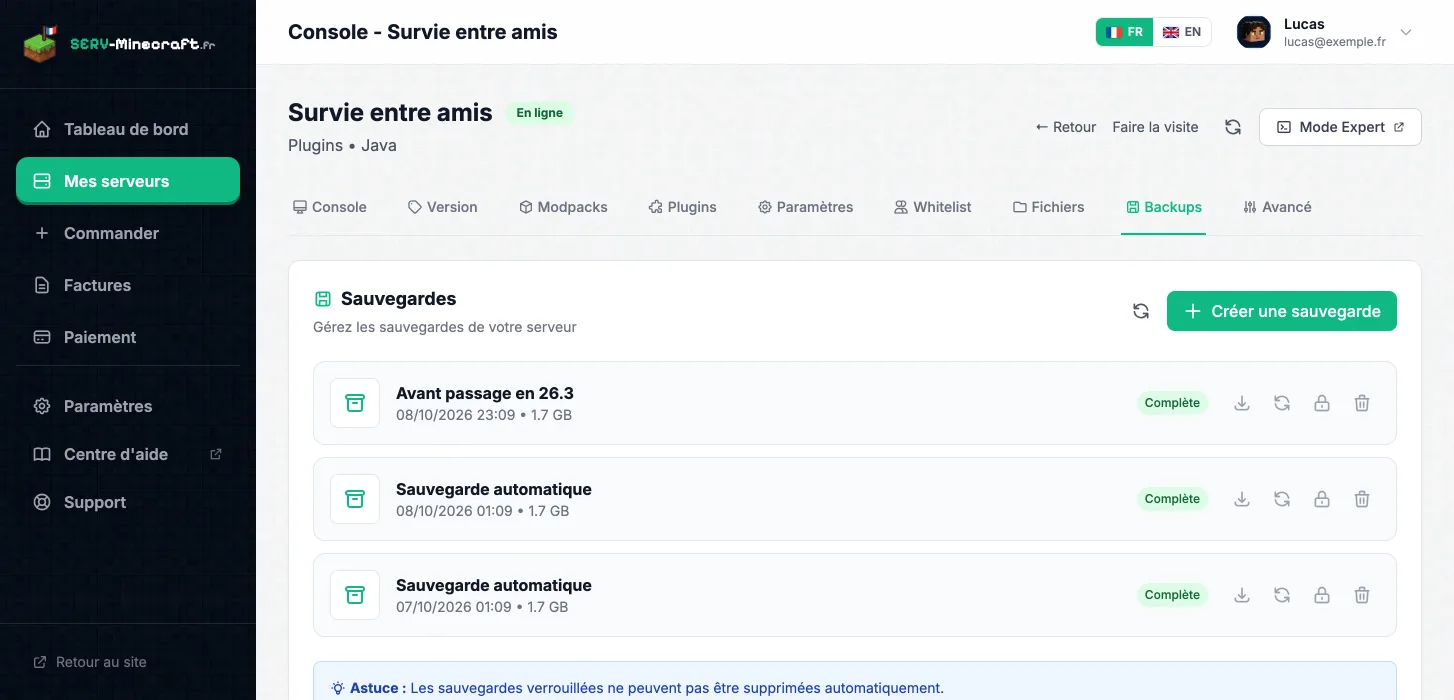Select the Backups tab
Viewport: 1454px width, 700px height.
(1163, 207)
